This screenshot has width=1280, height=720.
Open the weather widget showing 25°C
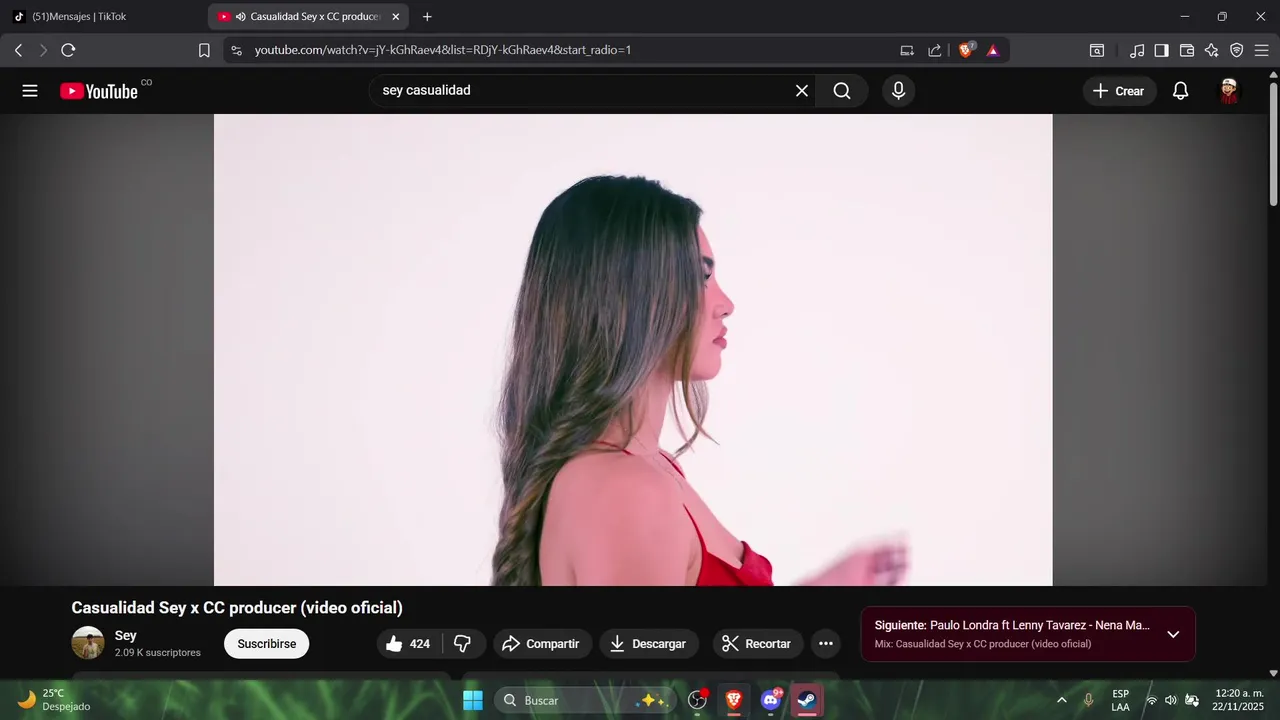(54, 700)
